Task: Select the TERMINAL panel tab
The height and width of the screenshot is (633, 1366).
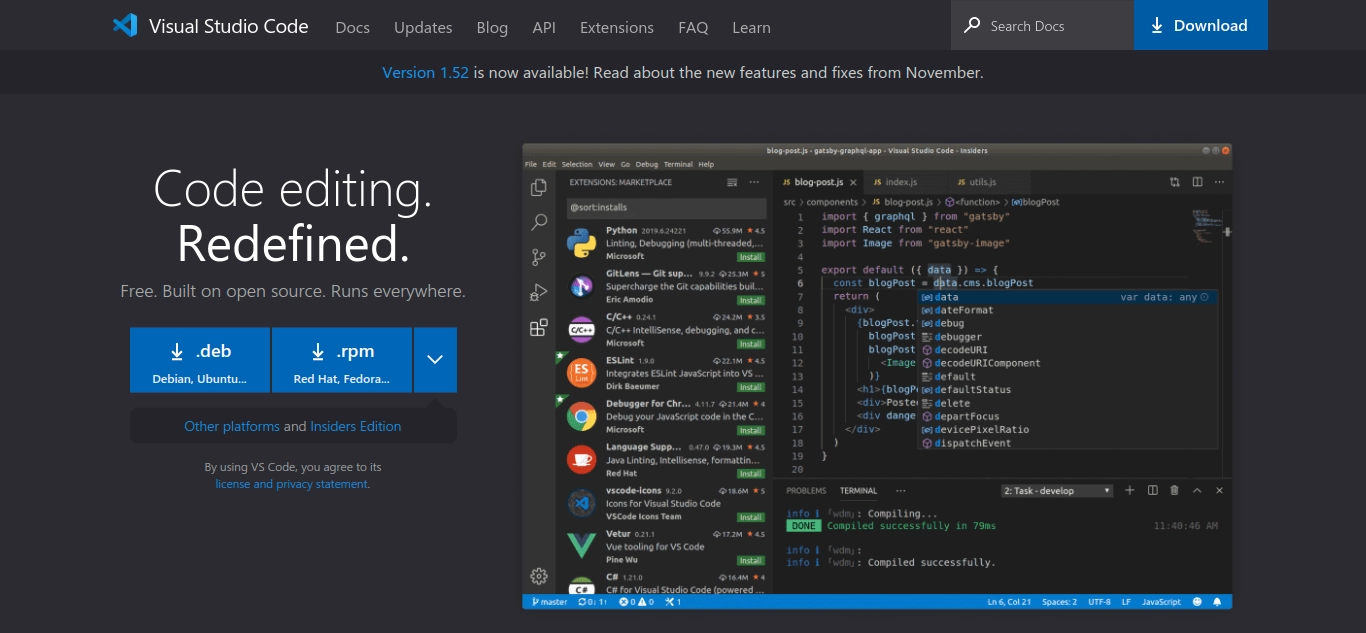Action: pos(858,490)
